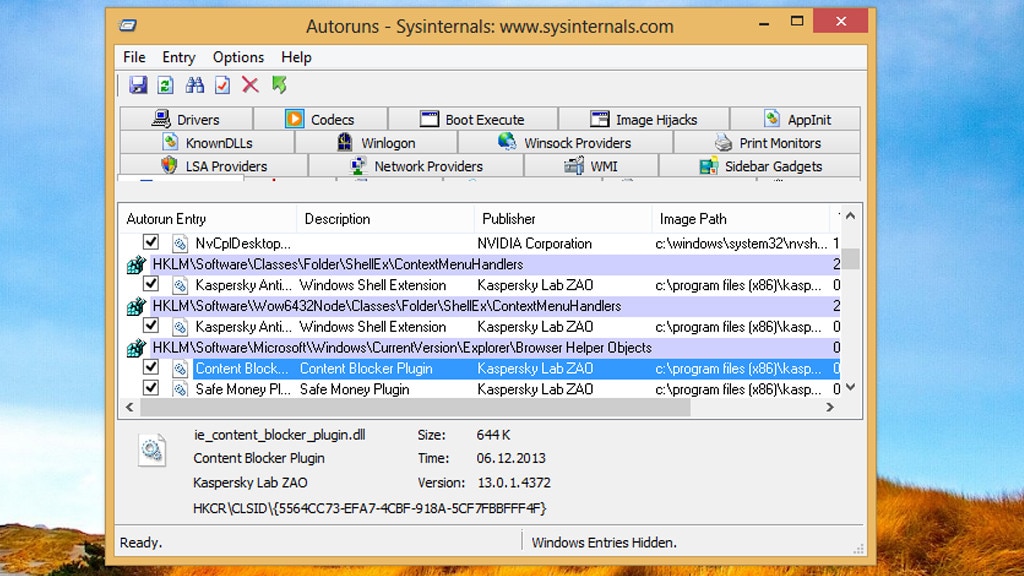The image size is (1024, 576).
Task: Open Find using the binoculars icon
Action: click(x=194, y=86)
